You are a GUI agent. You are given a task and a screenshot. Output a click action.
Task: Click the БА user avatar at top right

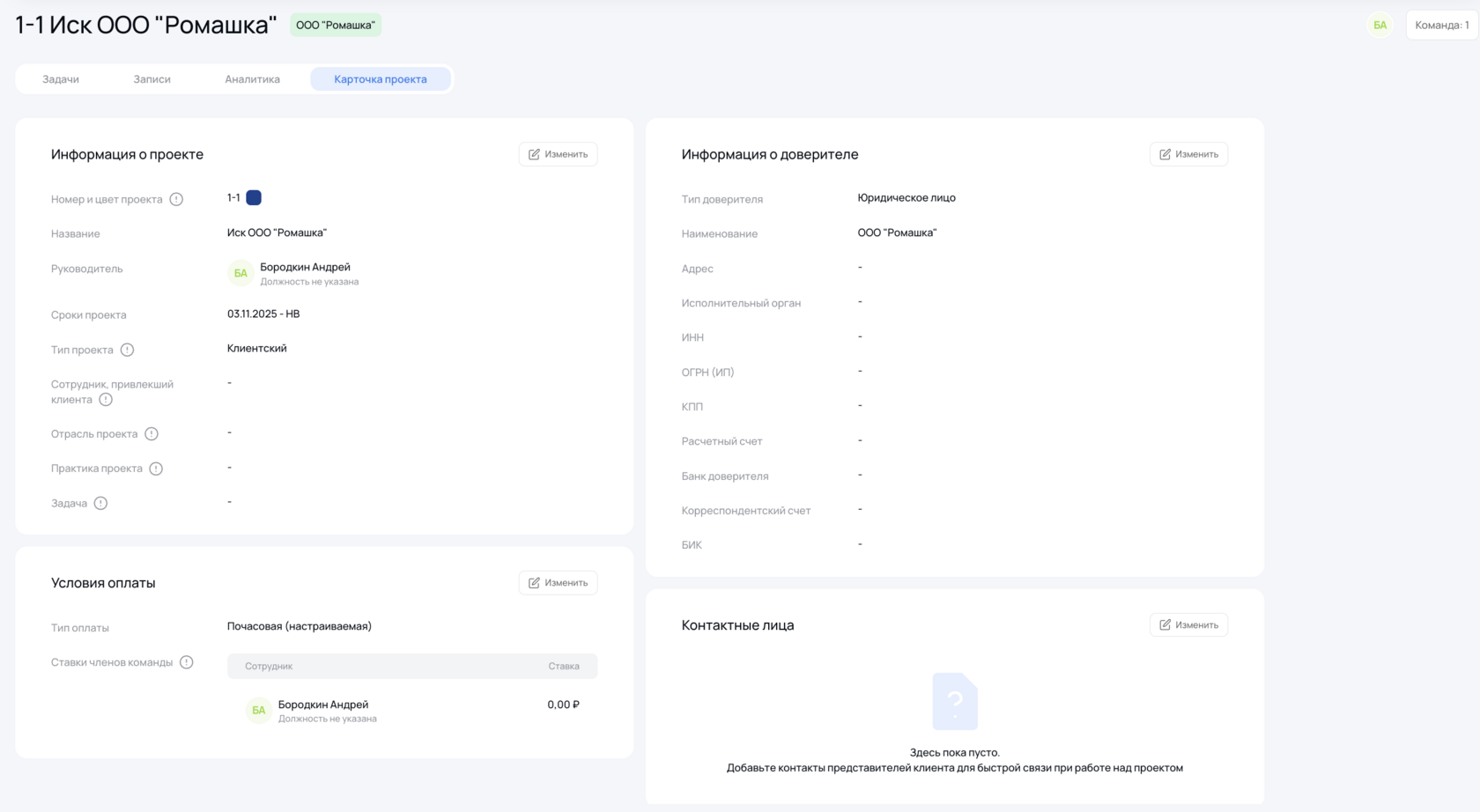pos(1380,25)
